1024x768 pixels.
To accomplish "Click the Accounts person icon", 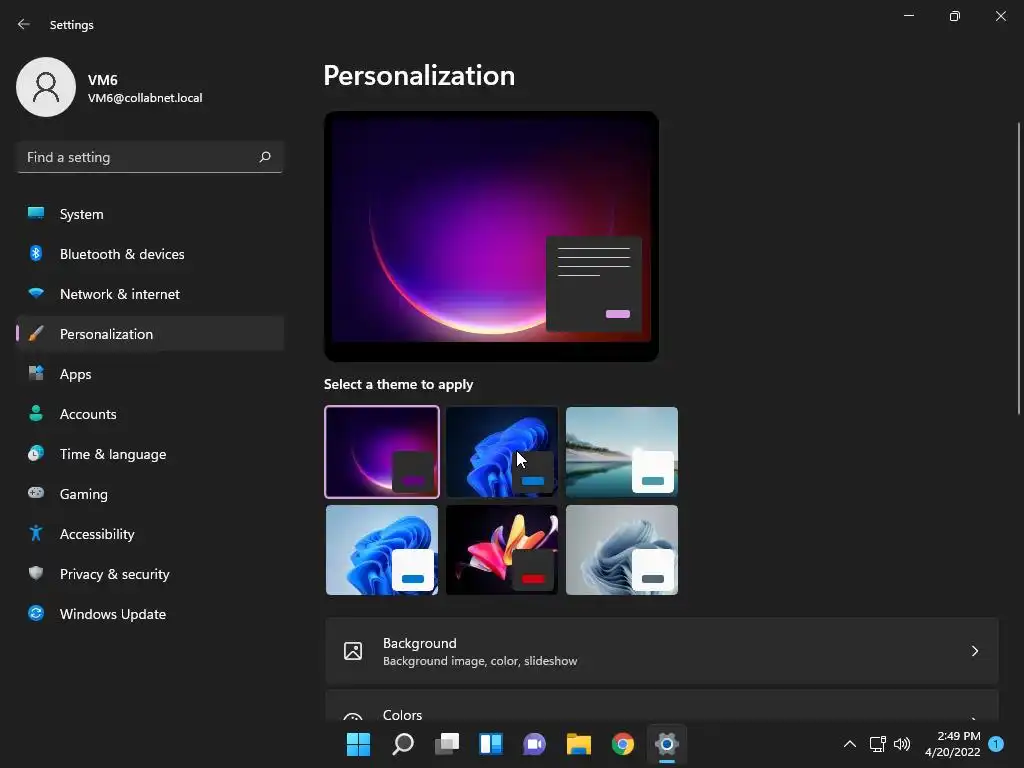I will (36, 413).
